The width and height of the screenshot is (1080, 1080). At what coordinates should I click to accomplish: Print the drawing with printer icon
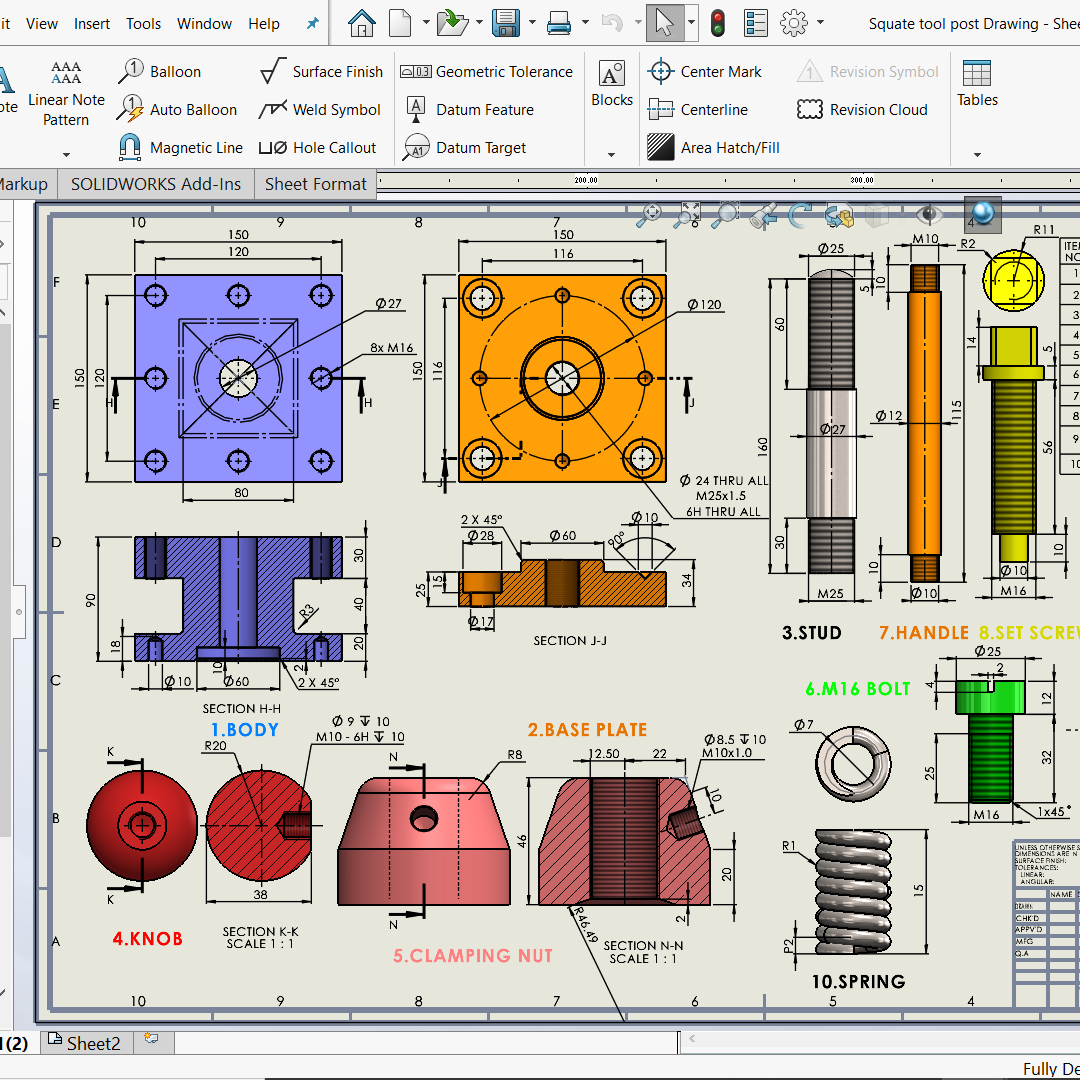coord(559,23)
